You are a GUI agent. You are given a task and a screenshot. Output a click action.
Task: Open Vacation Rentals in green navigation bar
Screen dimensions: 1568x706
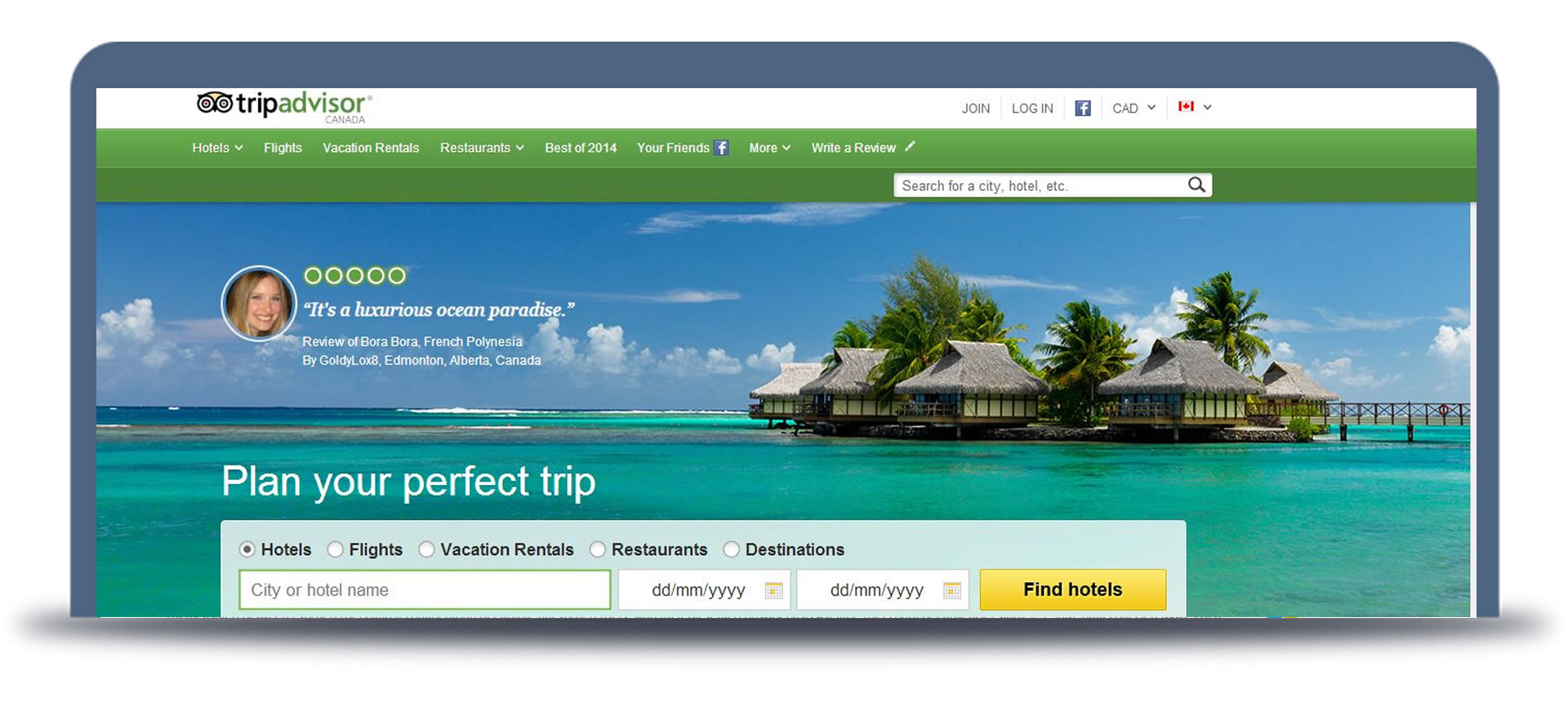point(371,148)
